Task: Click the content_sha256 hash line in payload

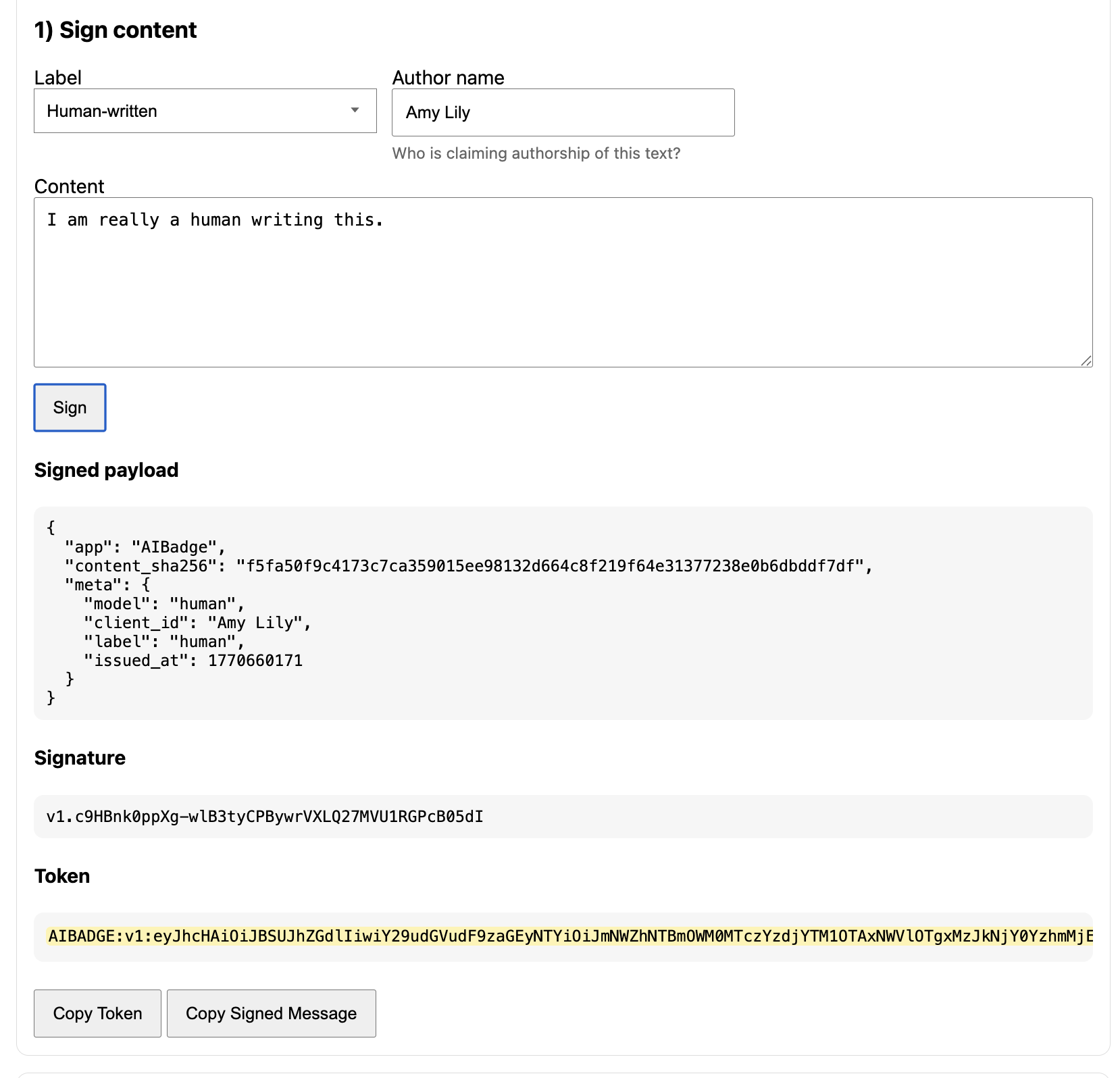Action: pos(469,566)
